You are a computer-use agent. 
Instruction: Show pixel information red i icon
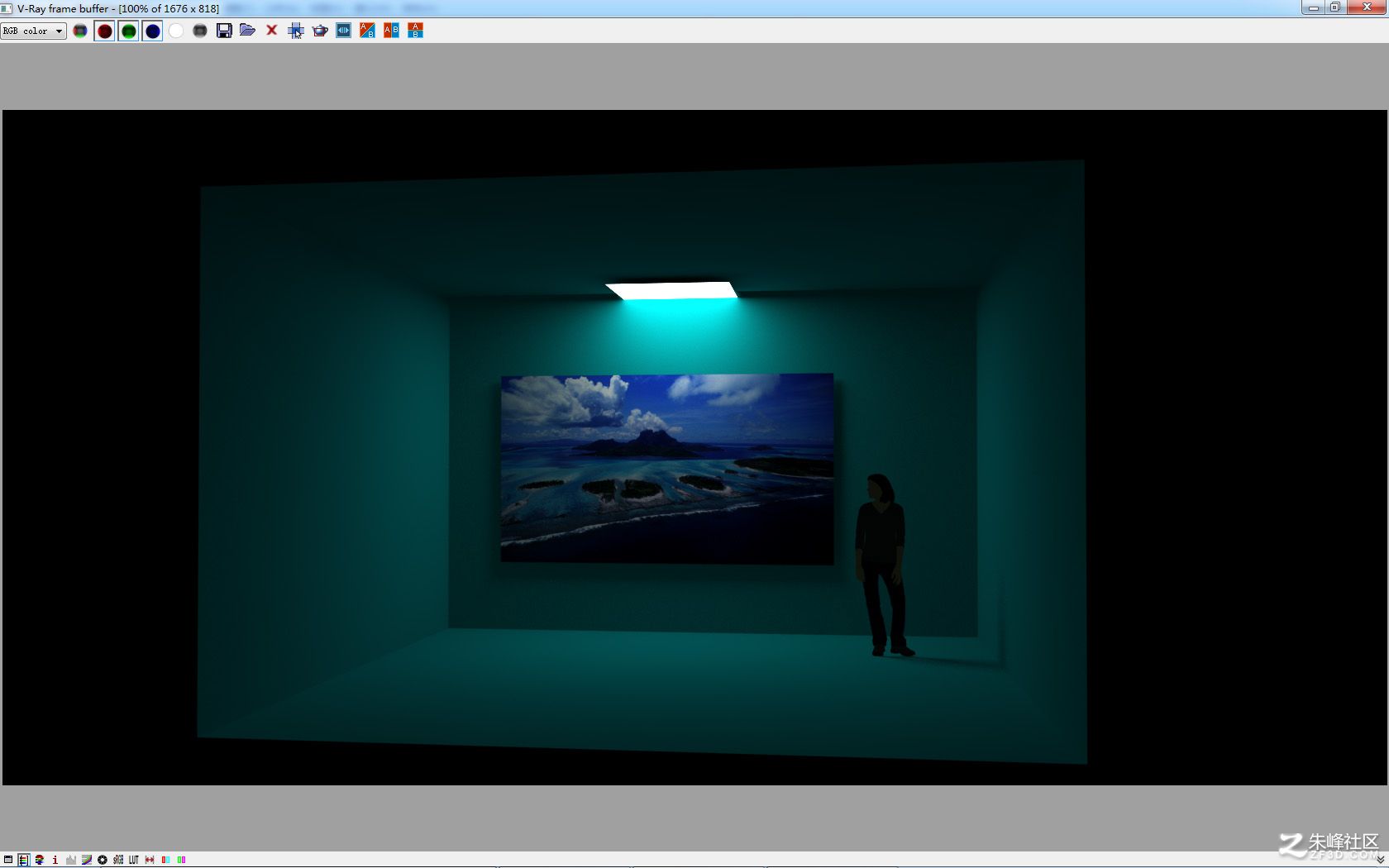(x=55, y=860)
